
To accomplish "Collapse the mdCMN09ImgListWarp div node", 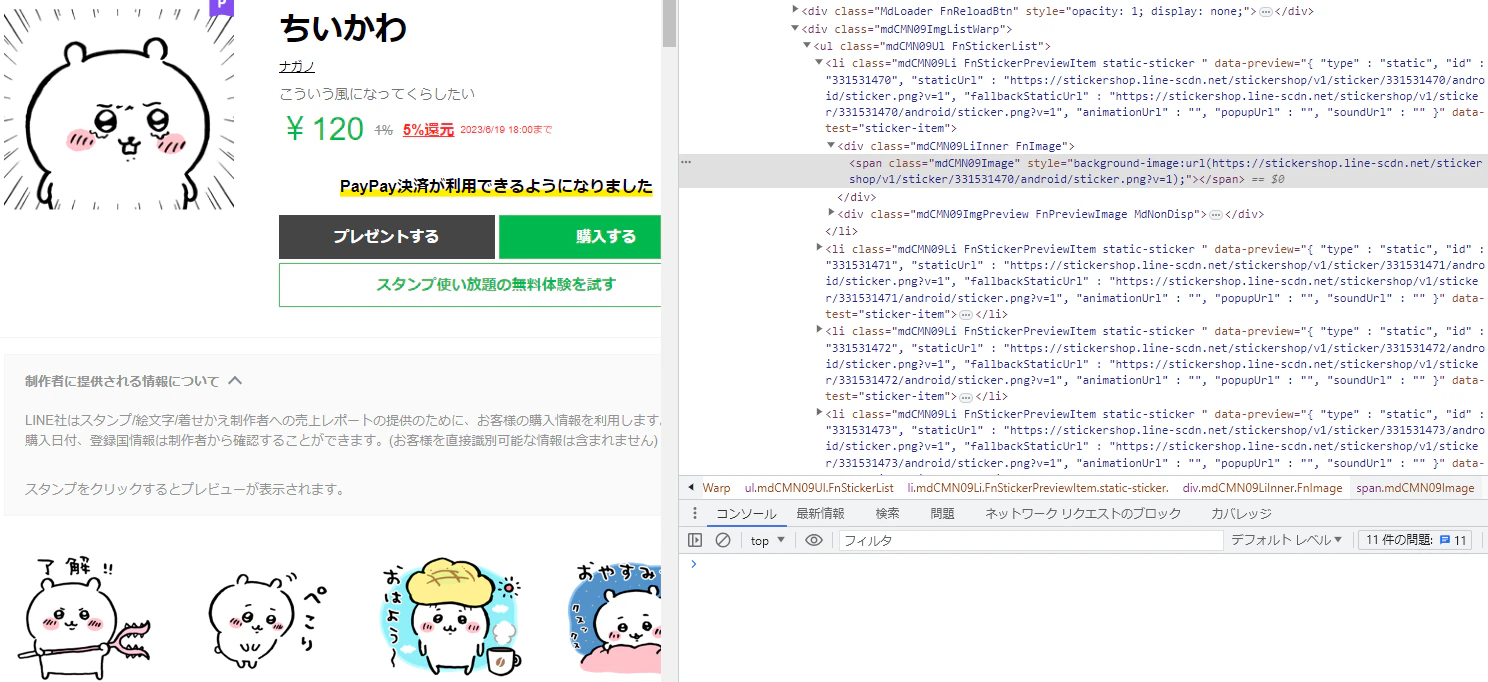I will [x=795, y=29].
